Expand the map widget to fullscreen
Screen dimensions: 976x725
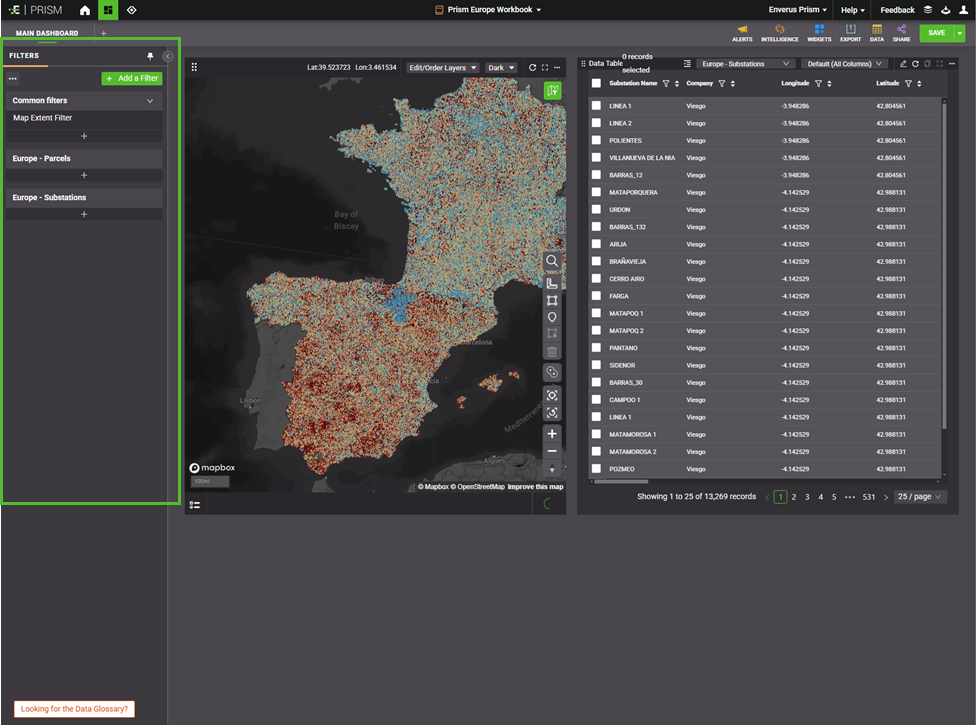tap(545, 67)
